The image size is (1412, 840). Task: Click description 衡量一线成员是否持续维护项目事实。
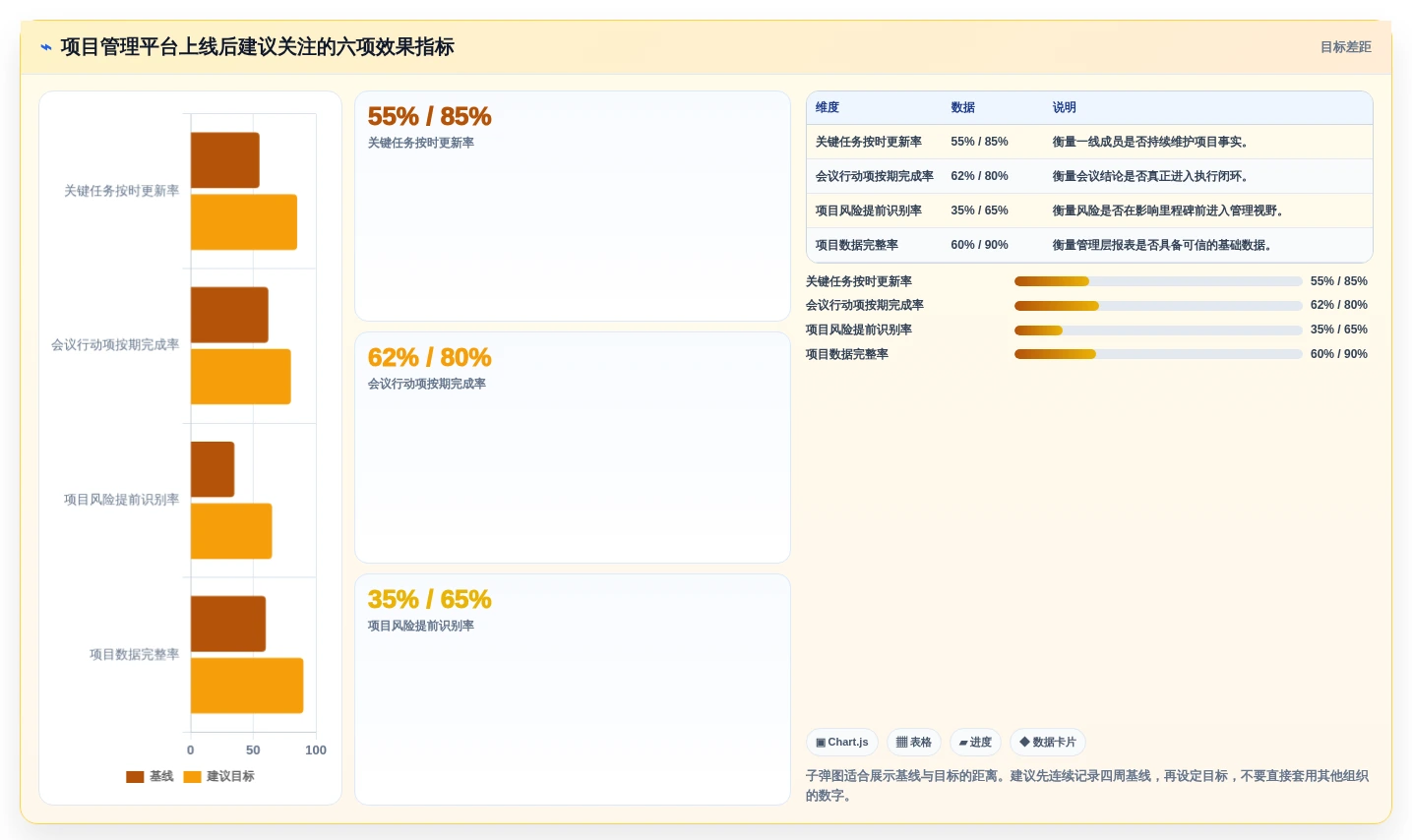(x=1152, y=142)
